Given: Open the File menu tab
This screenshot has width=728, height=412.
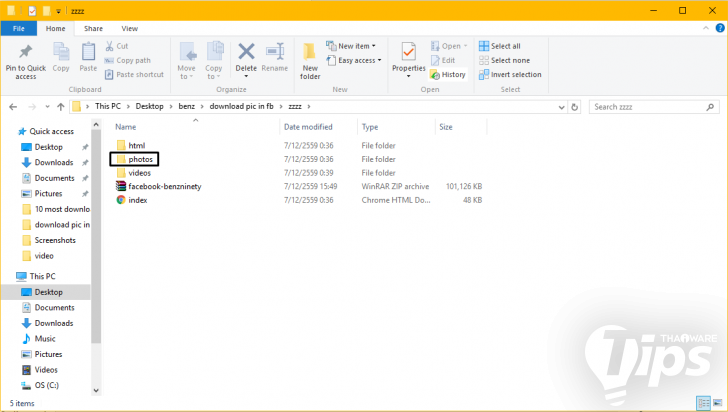Looking at the screenshot, I should (18, 29).
